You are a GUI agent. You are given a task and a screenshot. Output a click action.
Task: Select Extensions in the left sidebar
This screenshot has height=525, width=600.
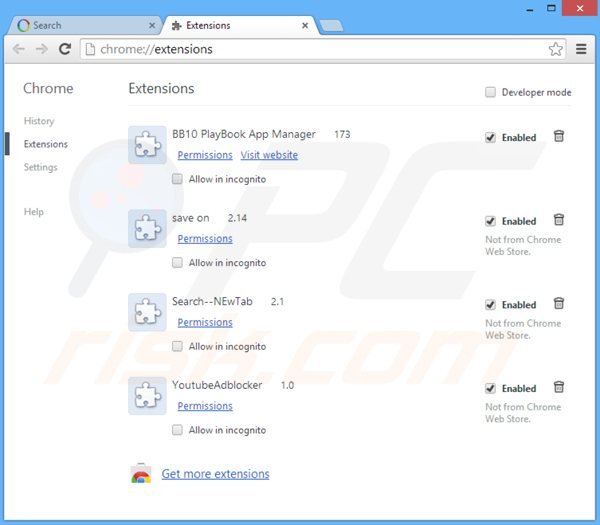click(x=46, y=144)
